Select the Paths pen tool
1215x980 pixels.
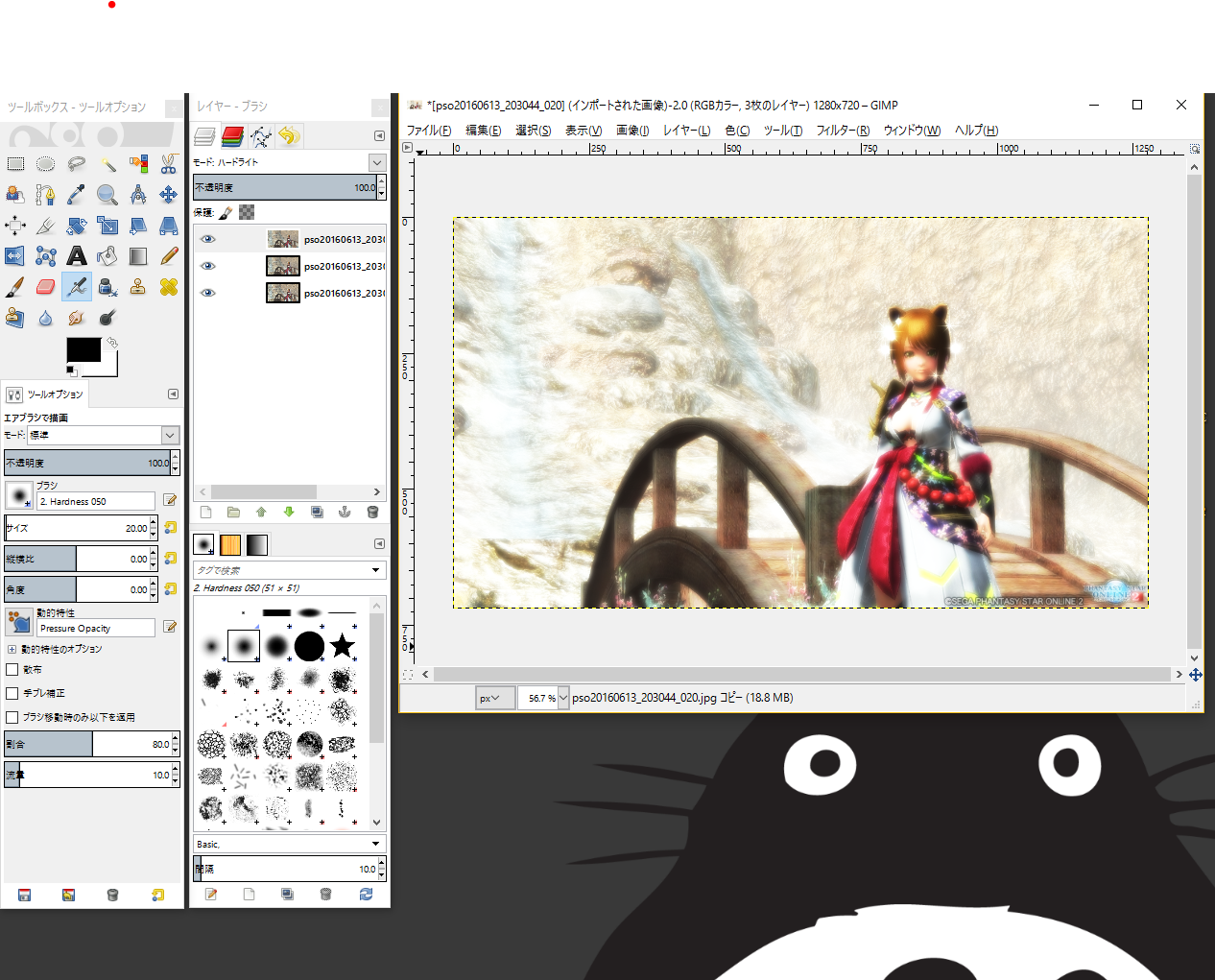(x=46, y=195)
